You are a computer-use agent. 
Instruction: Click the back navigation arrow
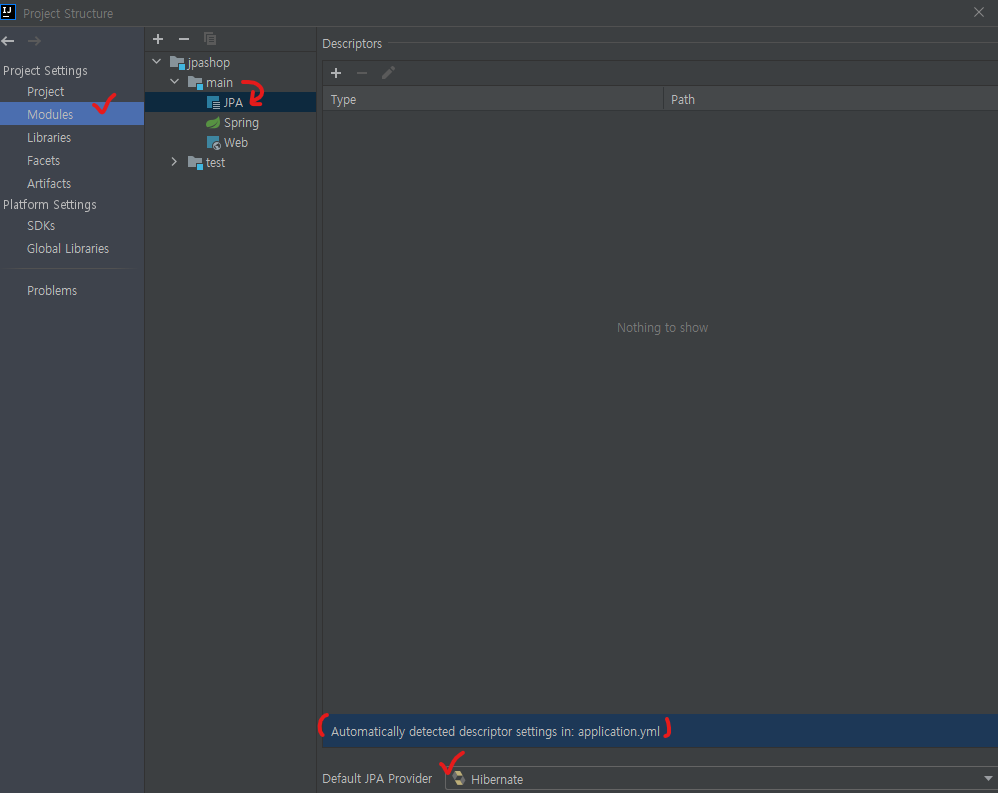(8, 41)
